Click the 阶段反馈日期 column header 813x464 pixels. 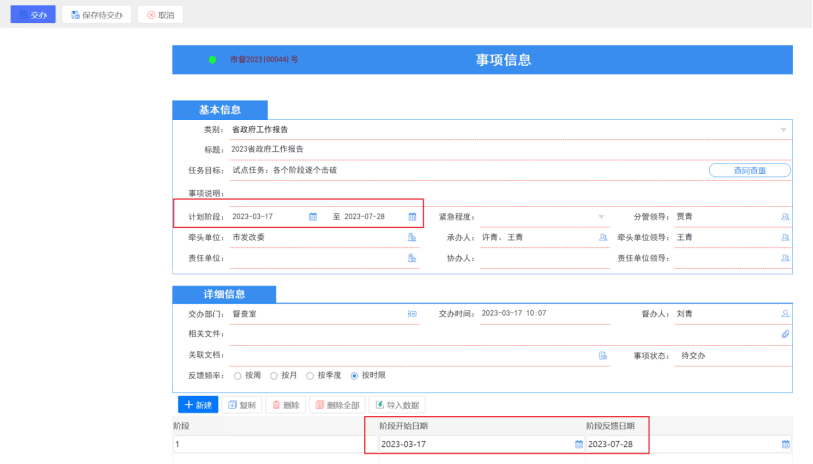[610, 426]
